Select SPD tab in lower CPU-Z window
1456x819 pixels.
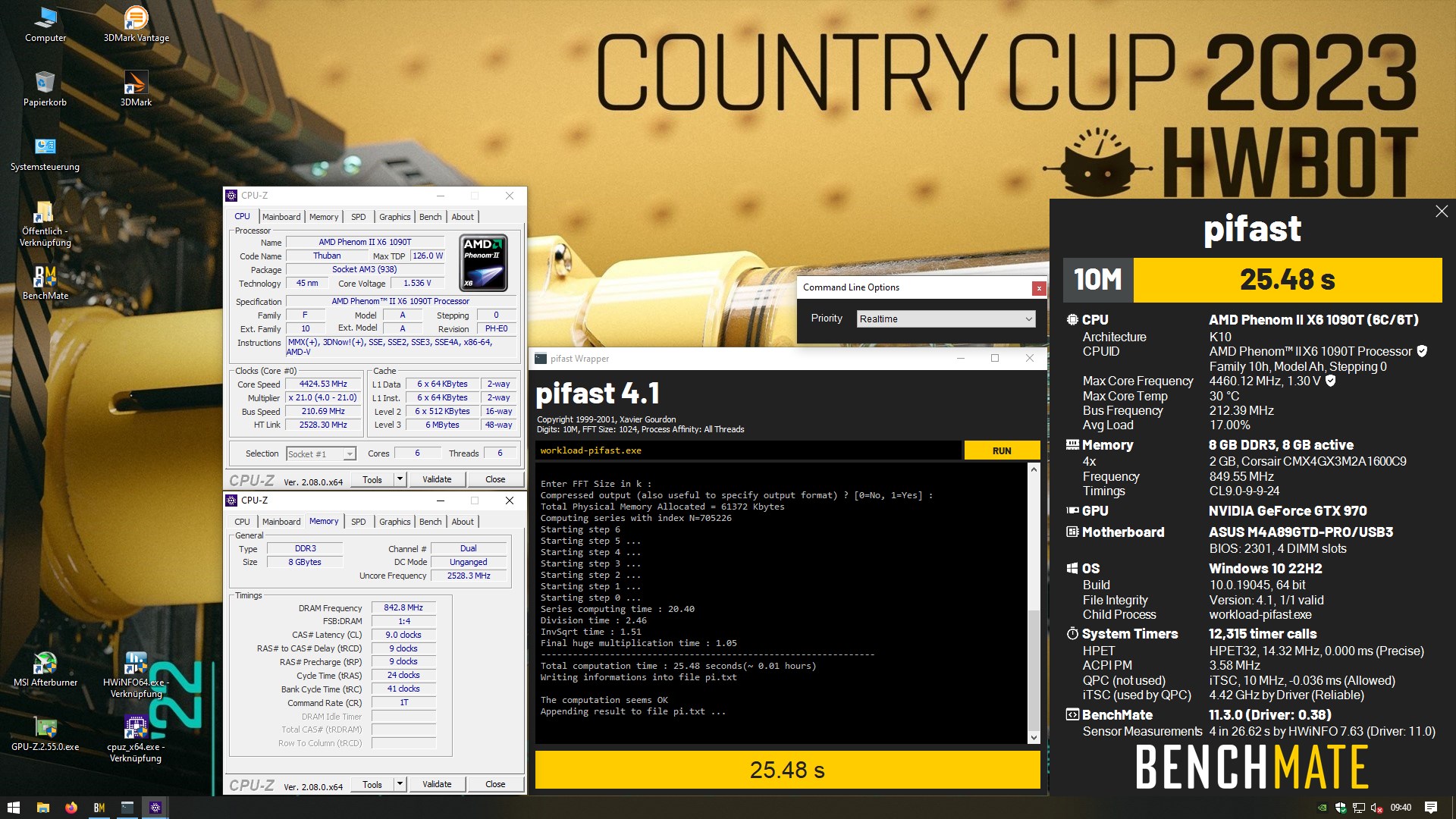[x=359, y=522]
